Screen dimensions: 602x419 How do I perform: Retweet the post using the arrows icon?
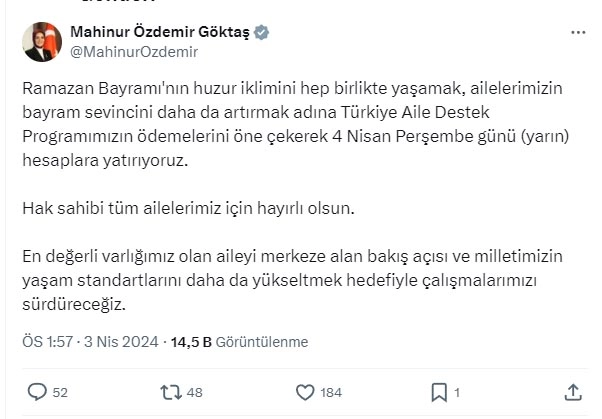click(x=170, y=393)
